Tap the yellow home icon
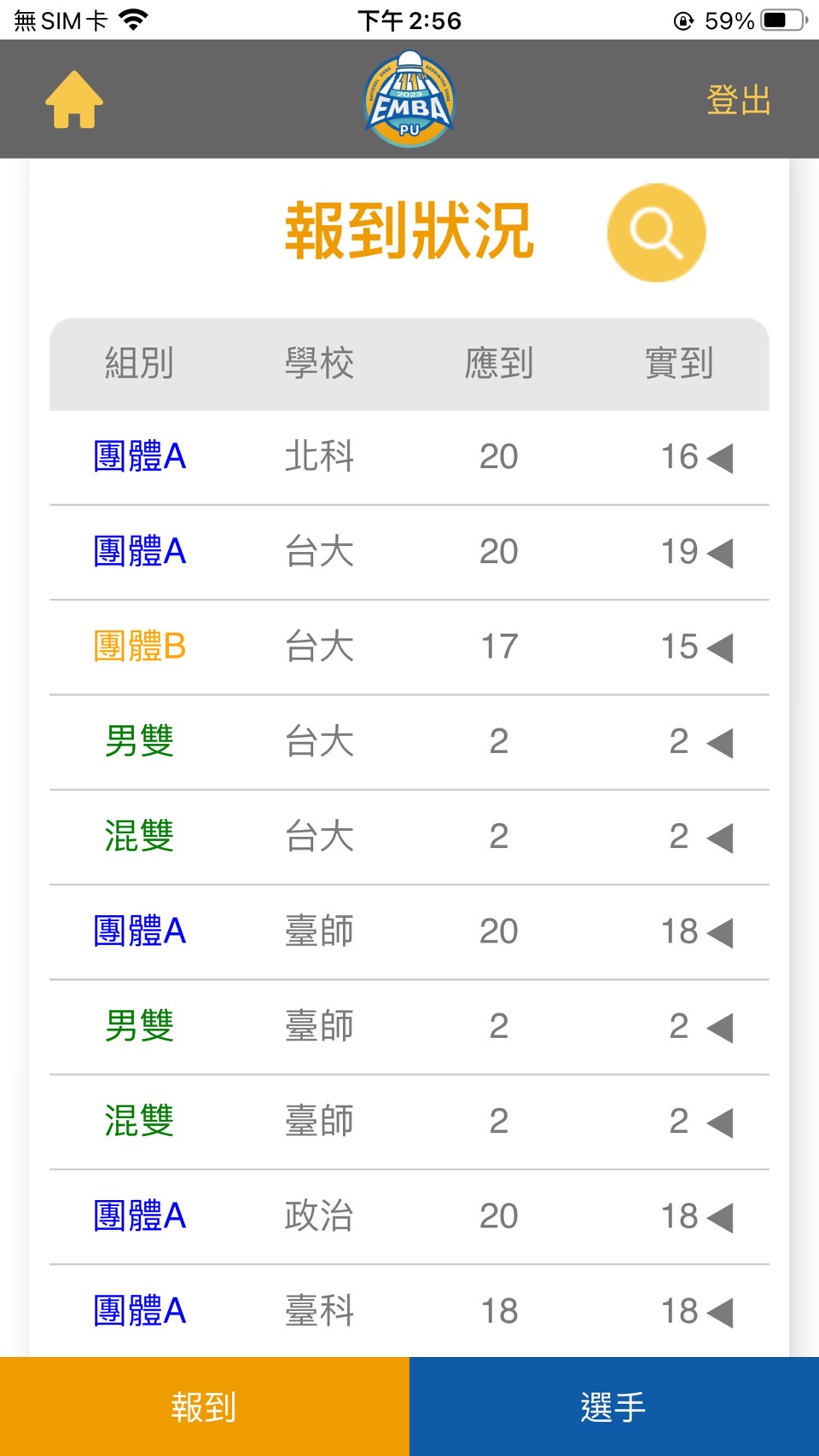 pos(74,100)
